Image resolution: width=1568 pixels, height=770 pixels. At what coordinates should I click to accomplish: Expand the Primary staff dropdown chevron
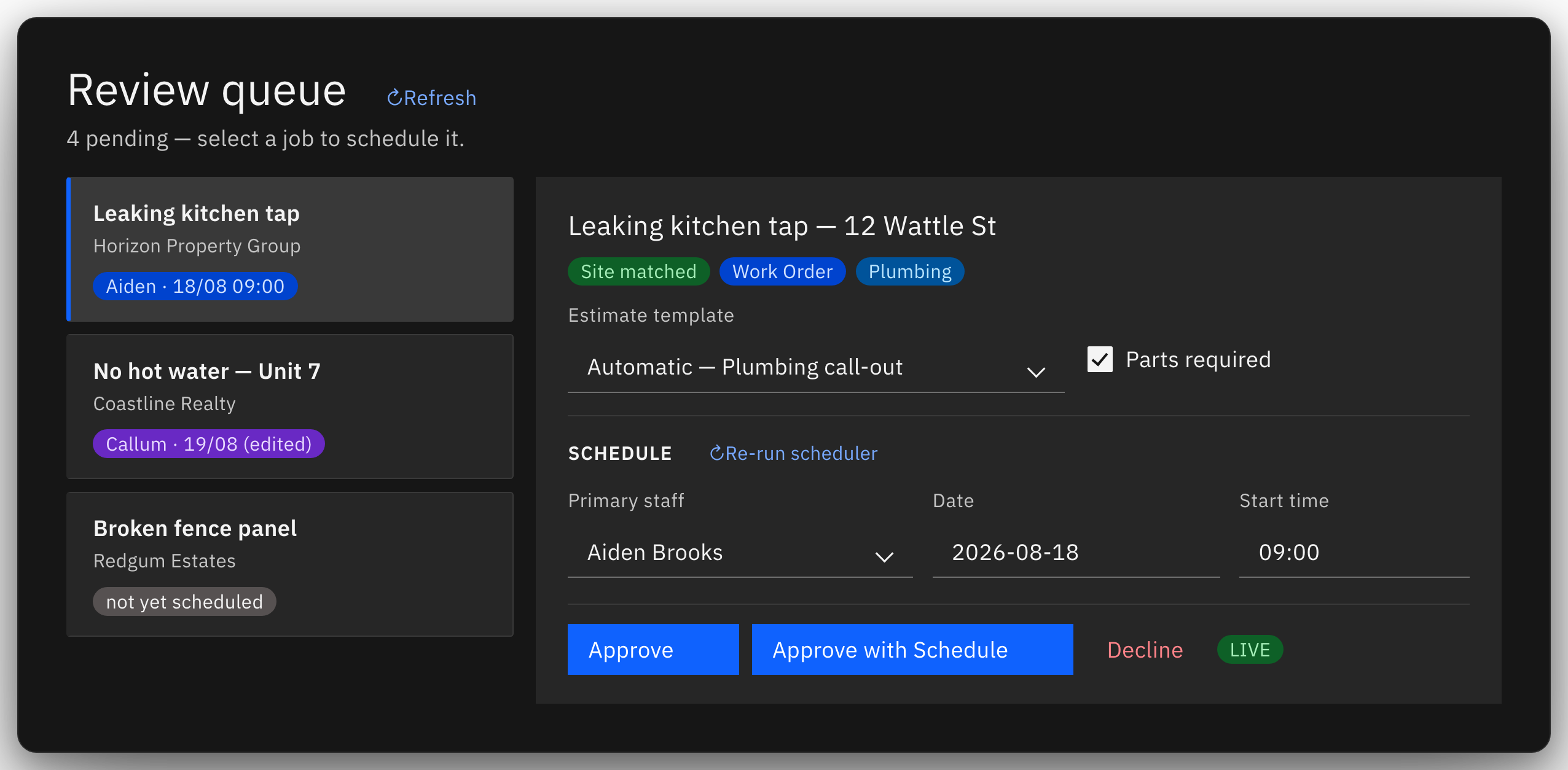(884, 556)
